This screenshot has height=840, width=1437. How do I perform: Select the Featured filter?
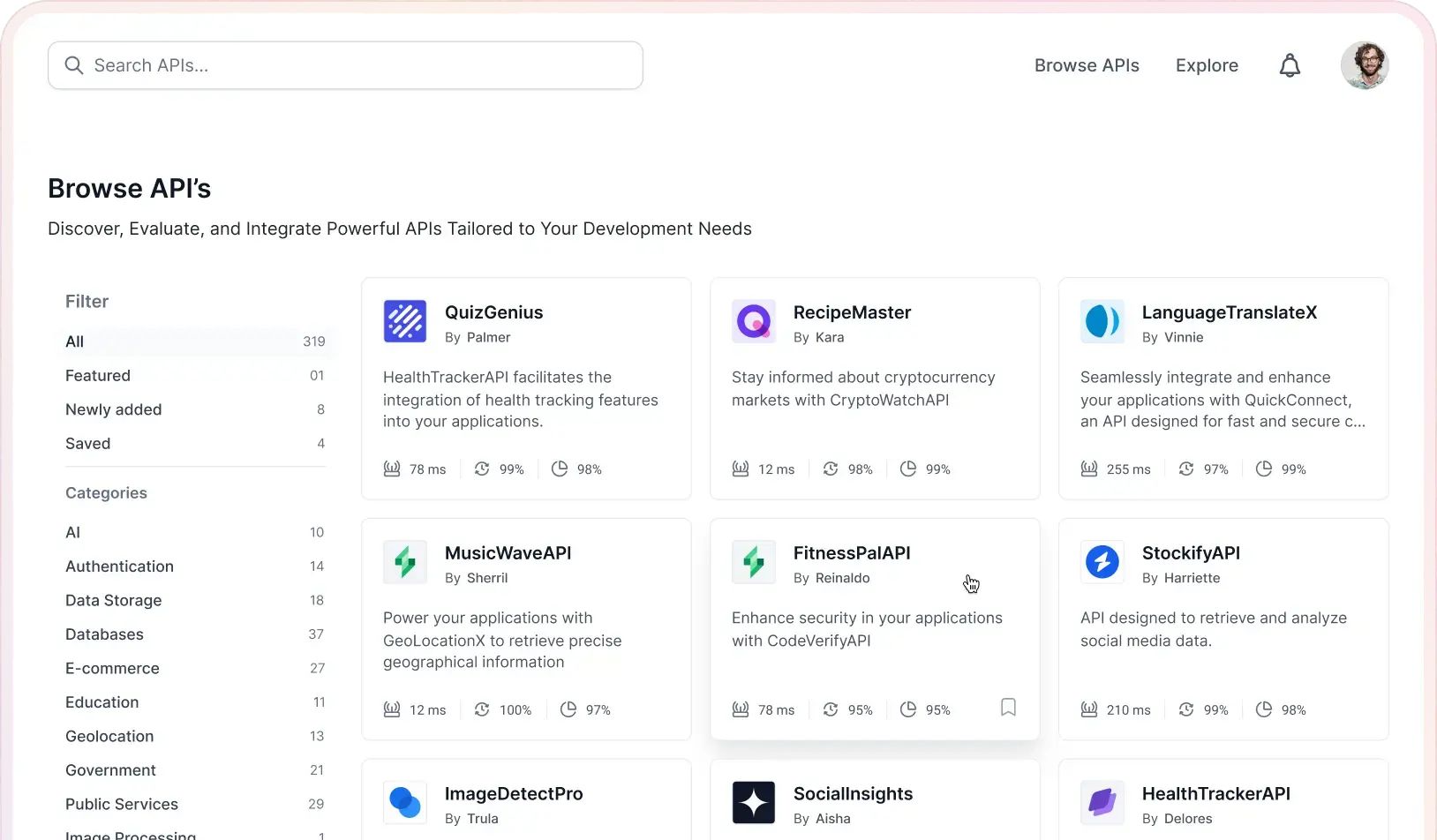(97, 375)
